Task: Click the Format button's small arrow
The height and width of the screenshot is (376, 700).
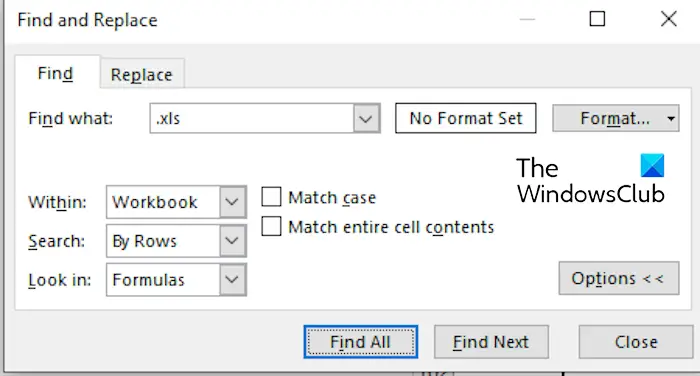Action: click(x=671, y=119)
